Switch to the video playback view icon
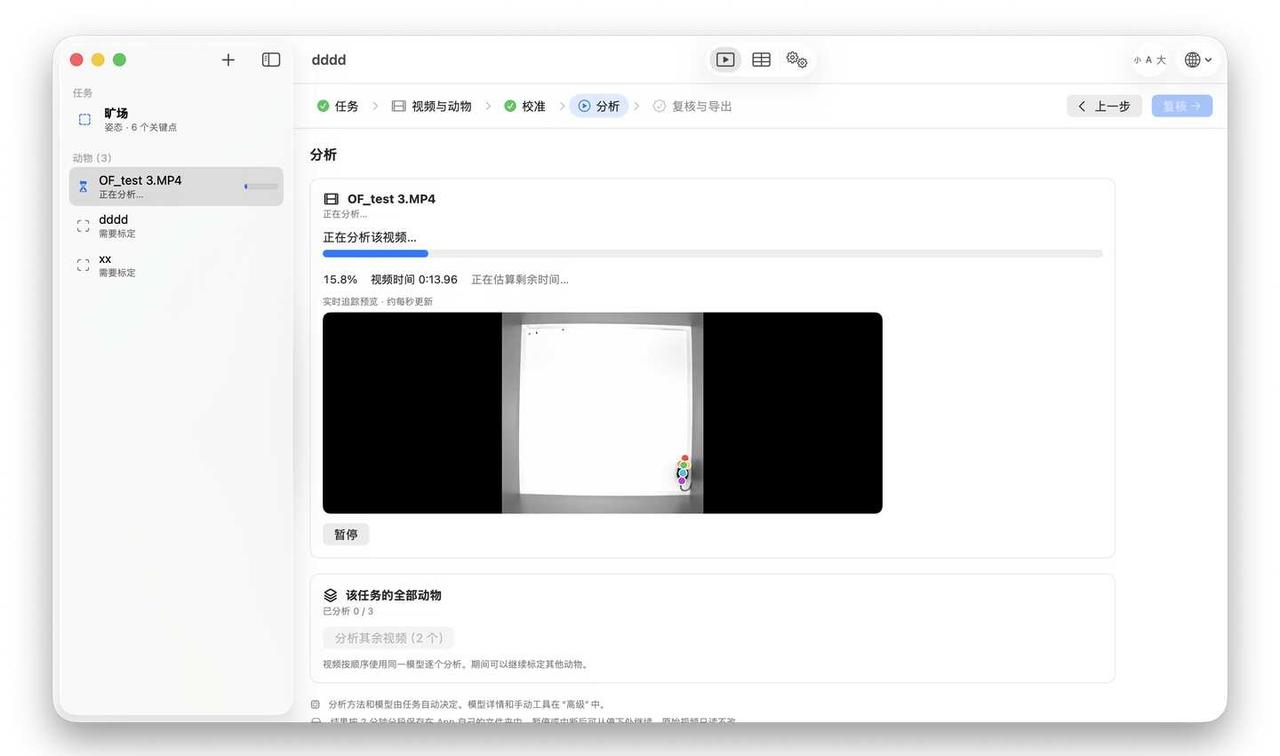This screenshot has height=756, width=1280. pos(726,60)
